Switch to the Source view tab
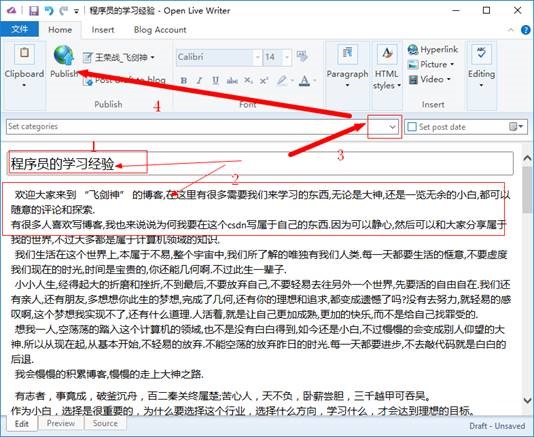The width and height of the screenshot is (534, 437). coord(105,423)
